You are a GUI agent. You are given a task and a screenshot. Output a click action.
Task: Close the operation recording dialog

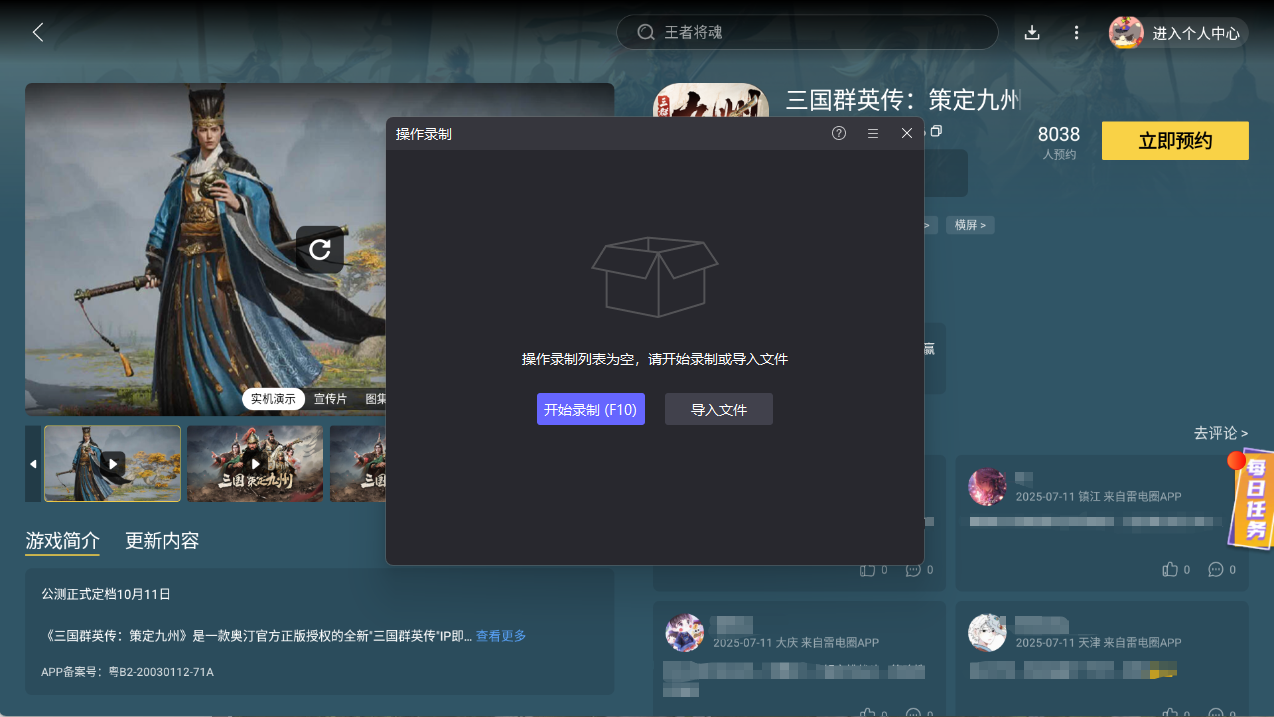(x=907, y=133)
